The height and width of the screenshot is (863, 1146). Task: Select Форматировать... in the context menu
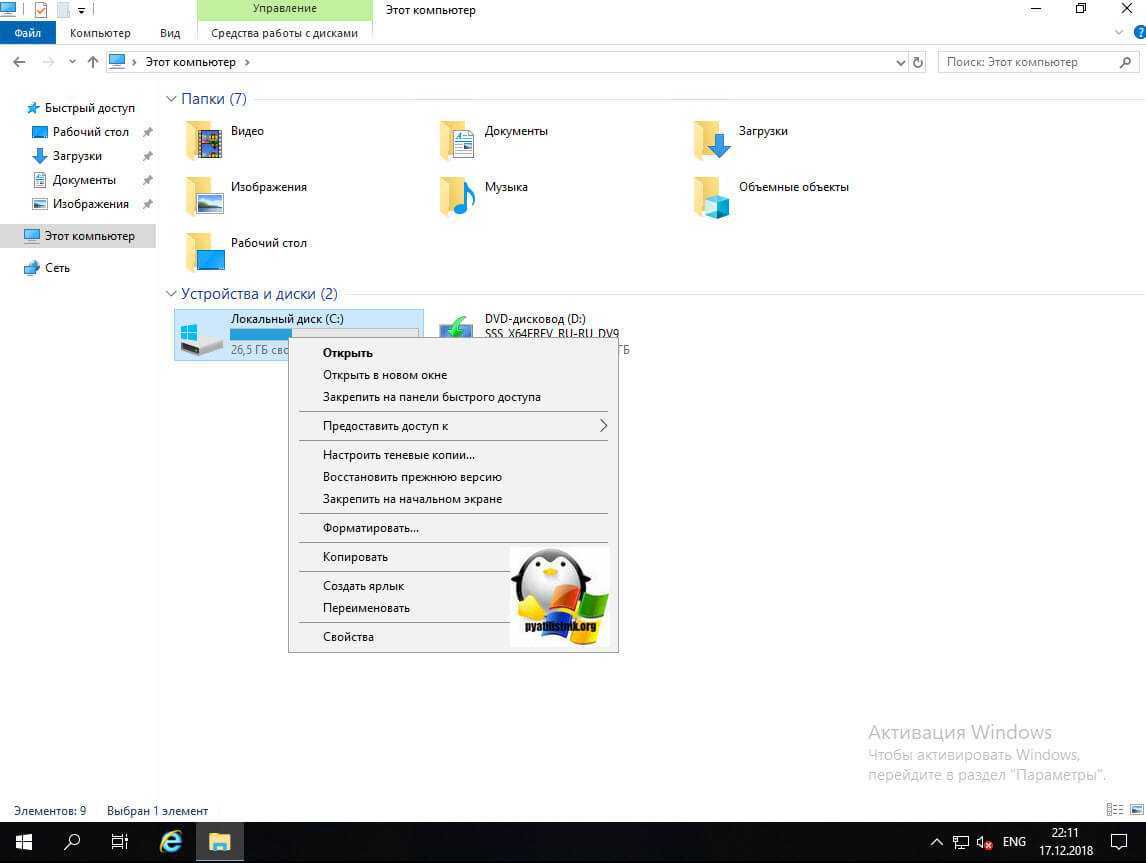click(x=370, y=528)
